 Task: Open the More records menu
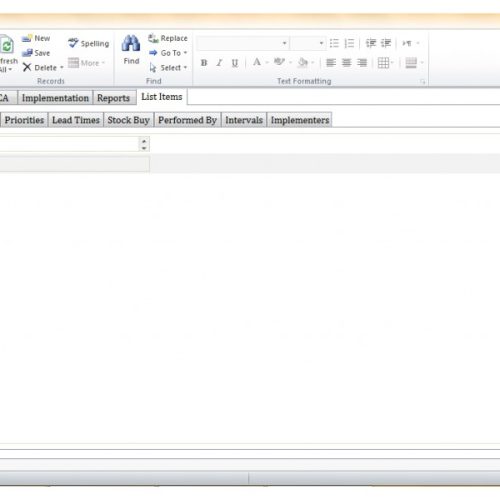coord(87,63)
